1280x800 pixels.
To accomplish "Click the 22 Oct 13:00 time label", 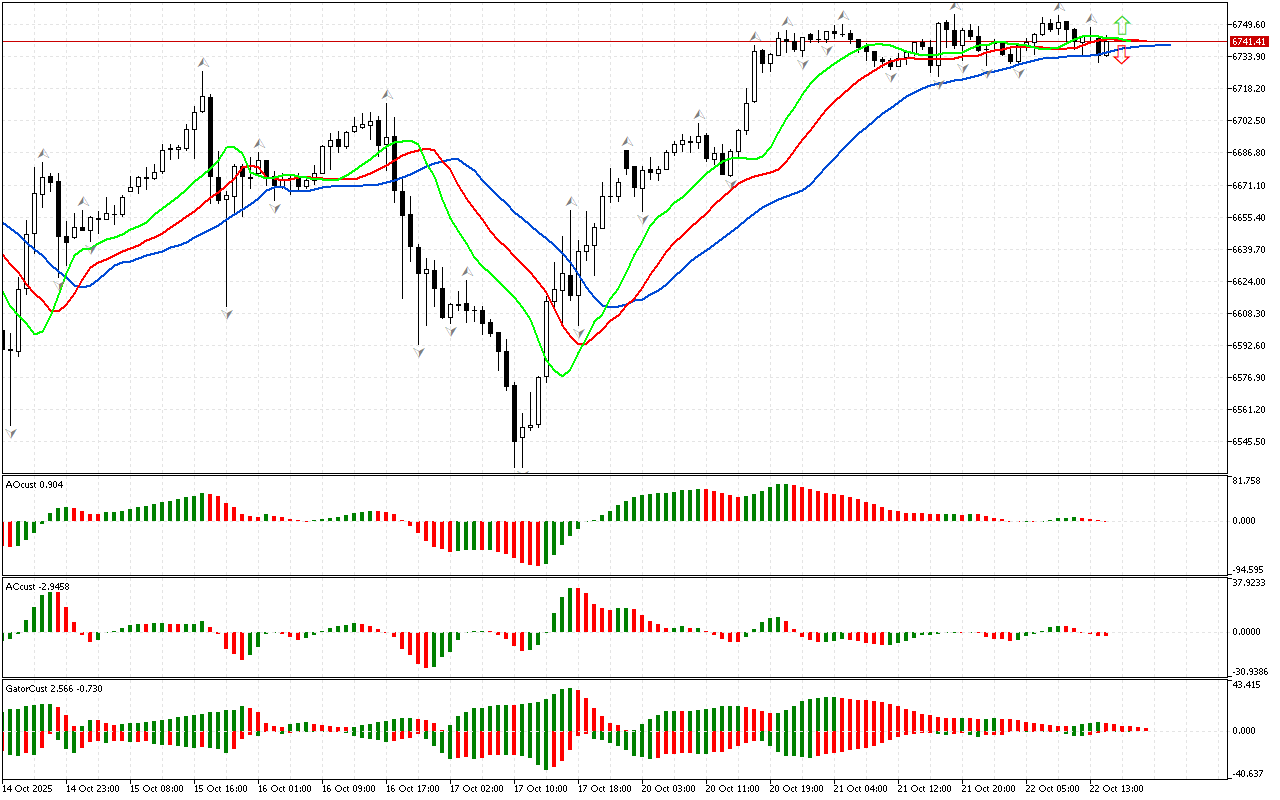I will pos(1114,789).
